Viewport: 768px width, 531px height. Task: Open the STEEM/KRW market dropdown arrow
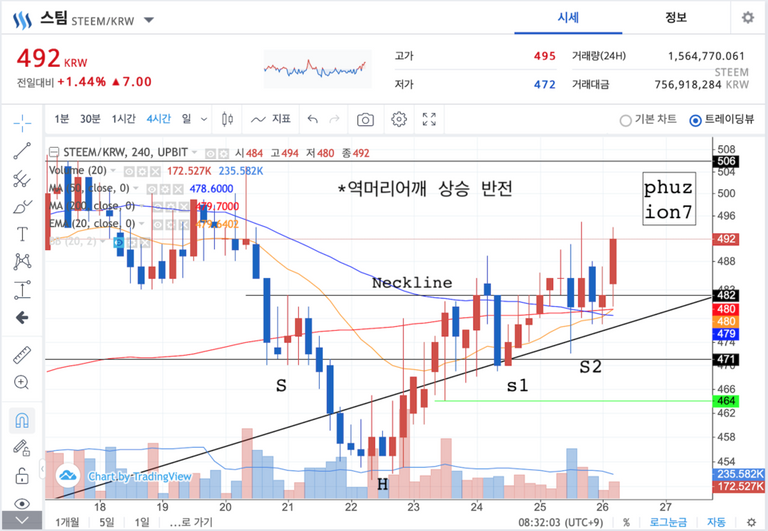click(149, 21)
